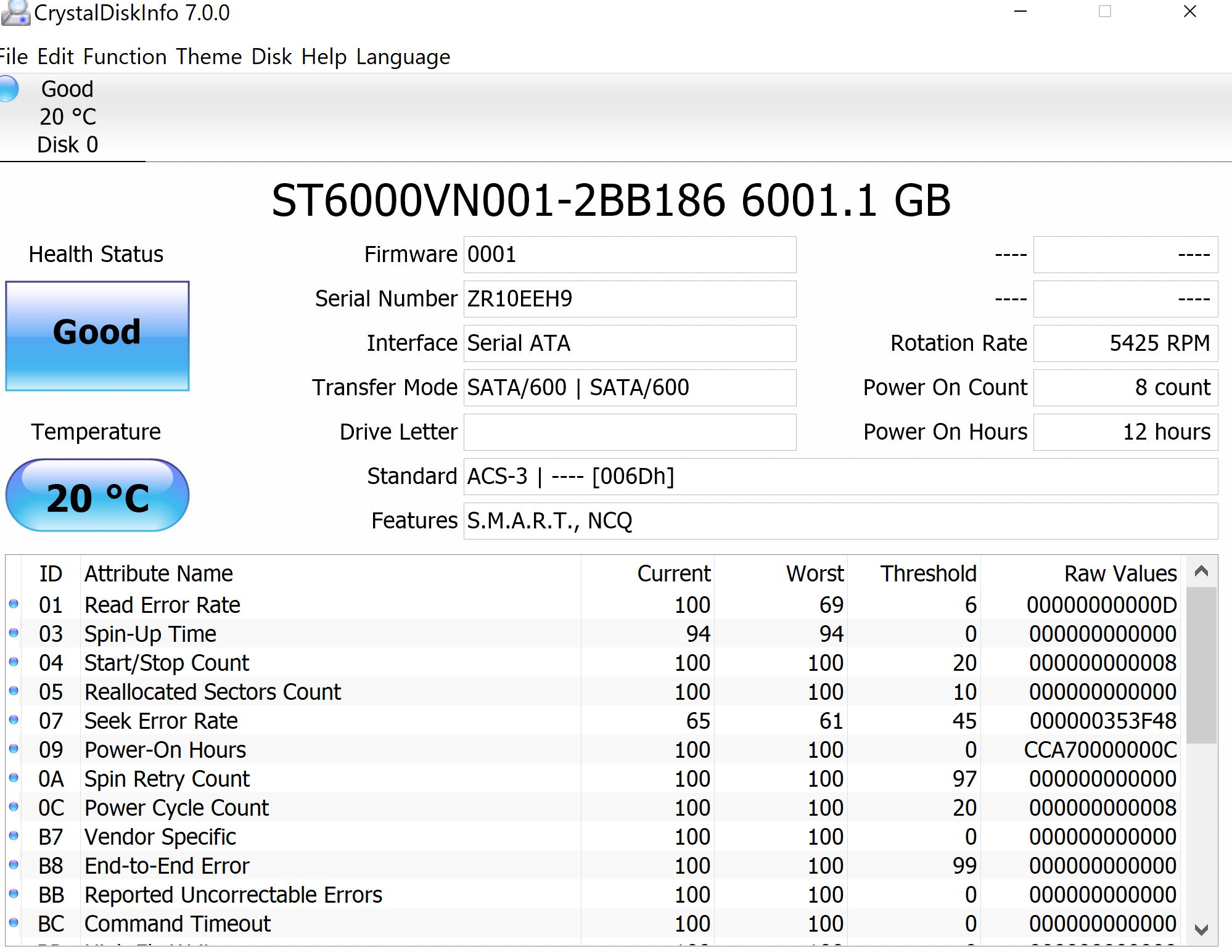1232x952 pixels.
Task: Click the Good health status button
Action: [x=97, y=336]
